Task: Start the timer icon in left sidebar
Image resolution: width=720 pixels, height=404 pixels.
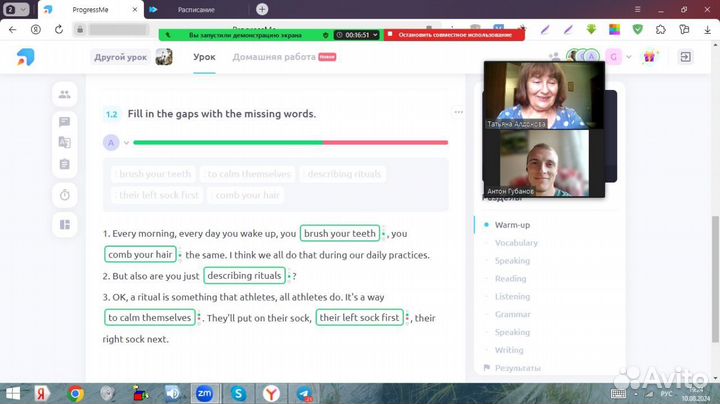Action: pyautogui.click(x=64, y=194)
